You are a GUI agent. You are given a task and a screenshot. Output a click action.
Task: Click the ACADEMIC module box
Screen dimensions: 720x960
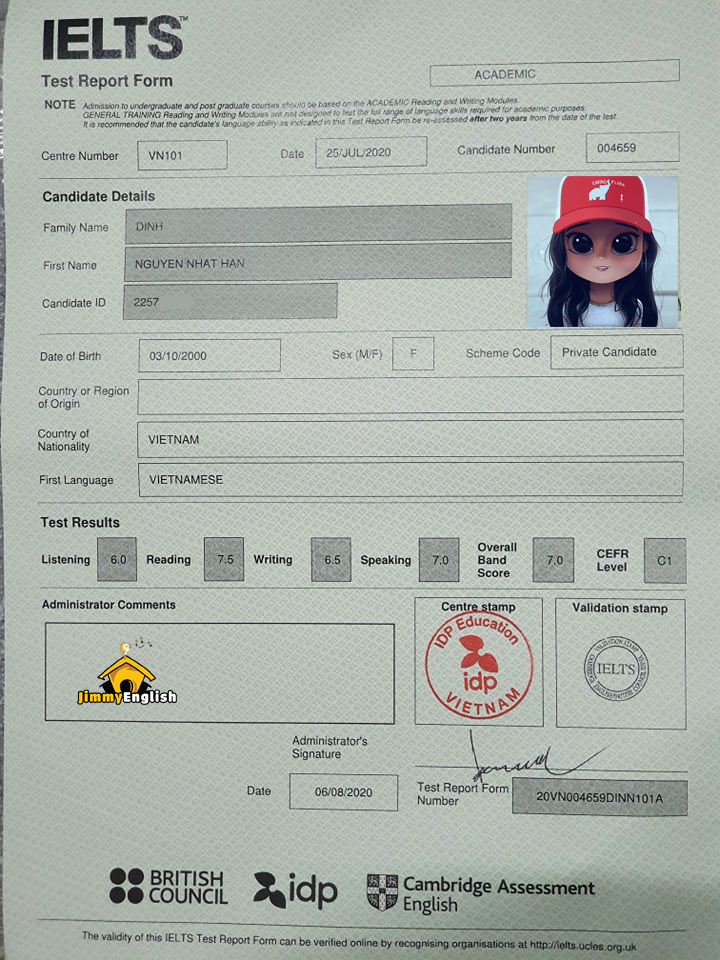point(554,73)
